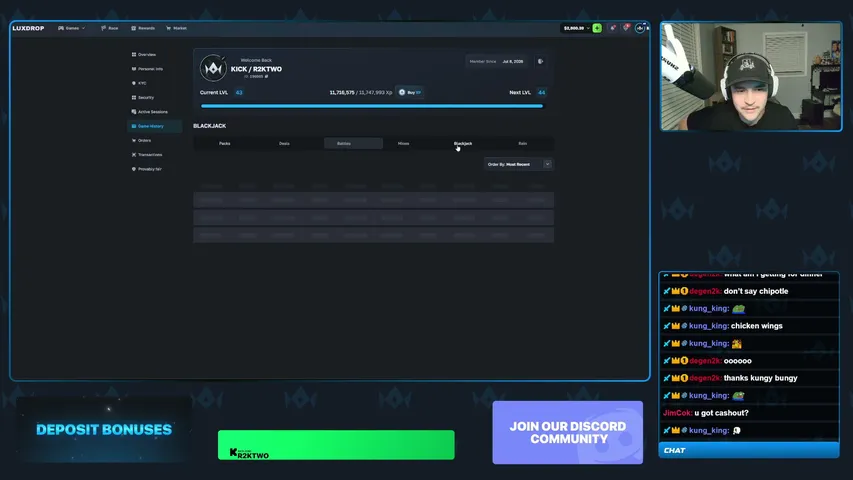The width and height of the screenshot is (853, 480).
Task: Click the avatar edit pencil icon
Action: click(x=223, y=57)
